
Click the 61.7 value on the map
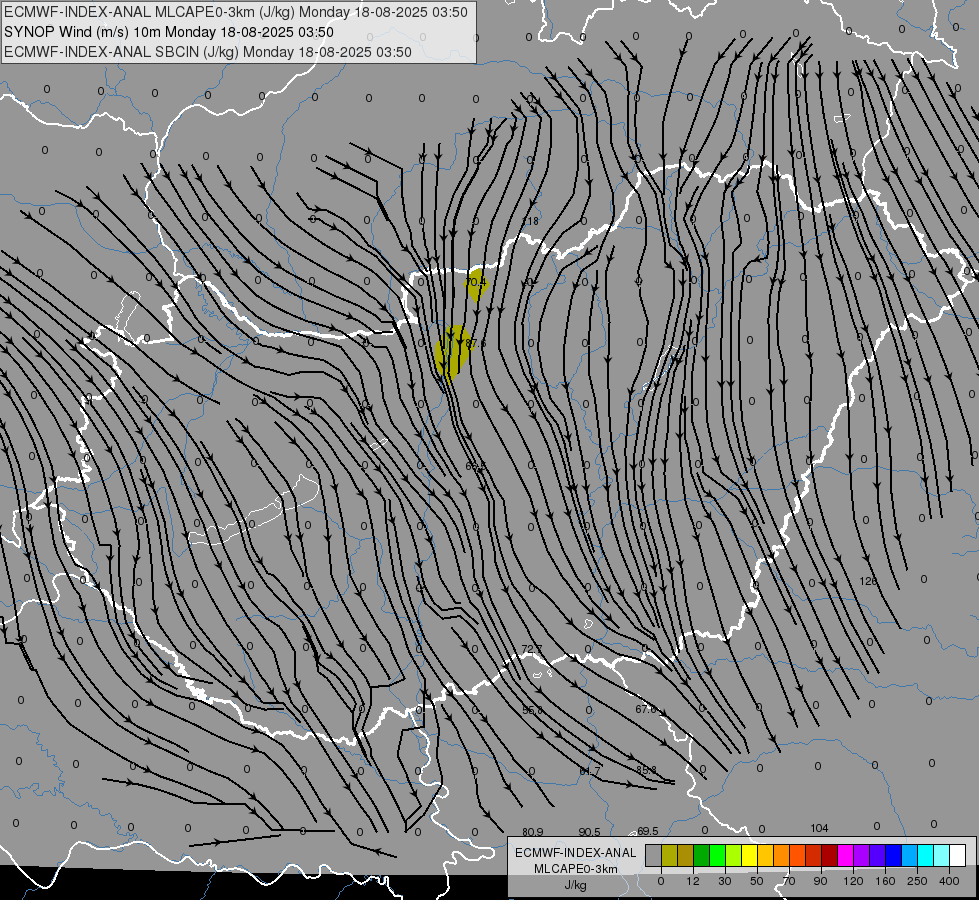pos(589,771)
